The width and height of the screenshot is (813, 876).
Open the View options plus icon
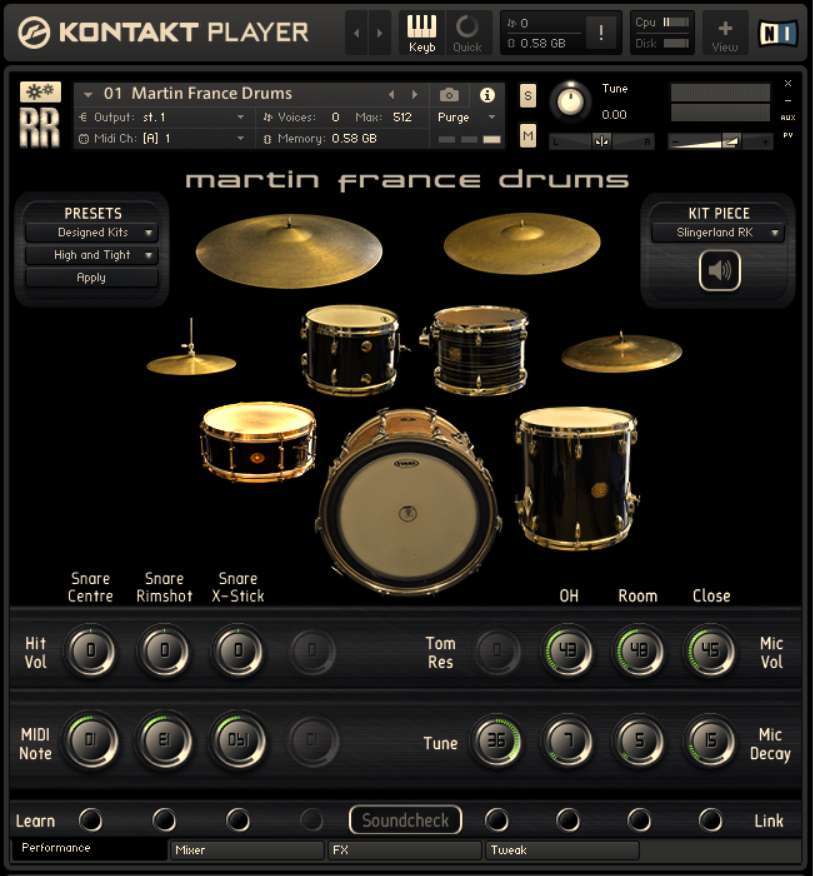coord(725,33)
